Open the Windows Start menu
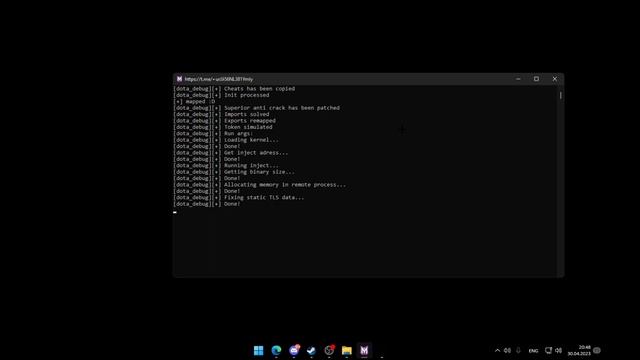The height and width of the screenshot is (360, 640). click(x=258, y=350)
